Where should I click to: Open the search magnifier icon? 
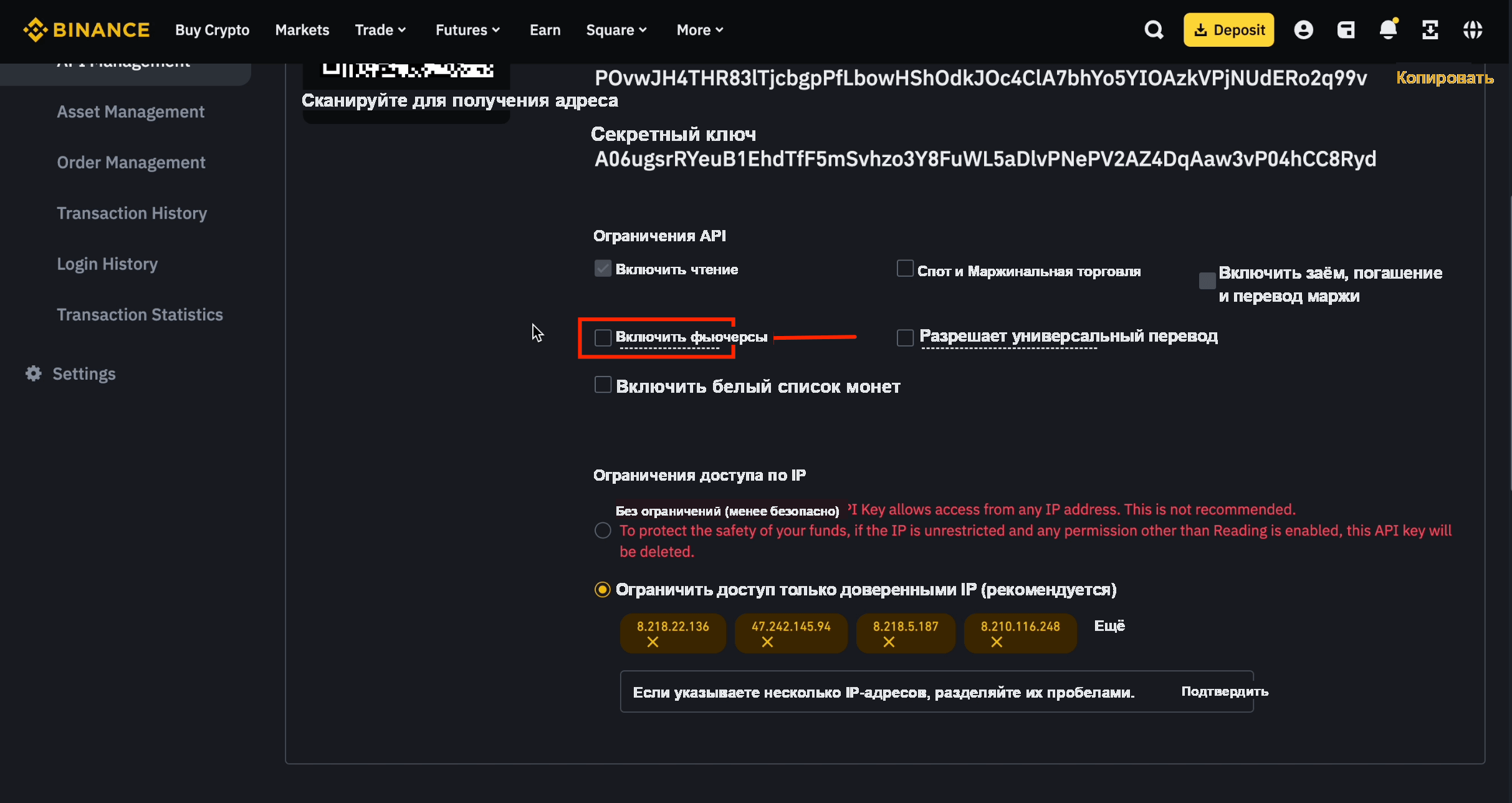pos(1154,30)
